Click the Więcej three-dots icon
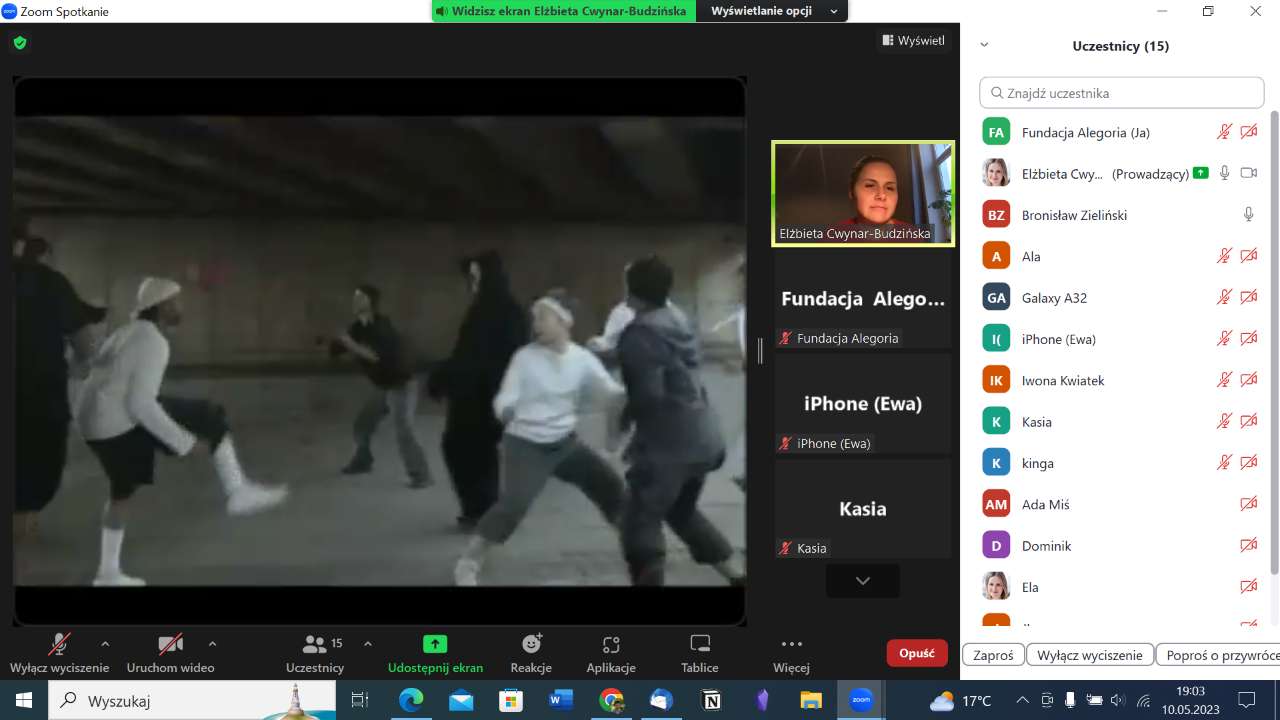This screenshot has width=1280, height=720. click(x=791, y=645)
